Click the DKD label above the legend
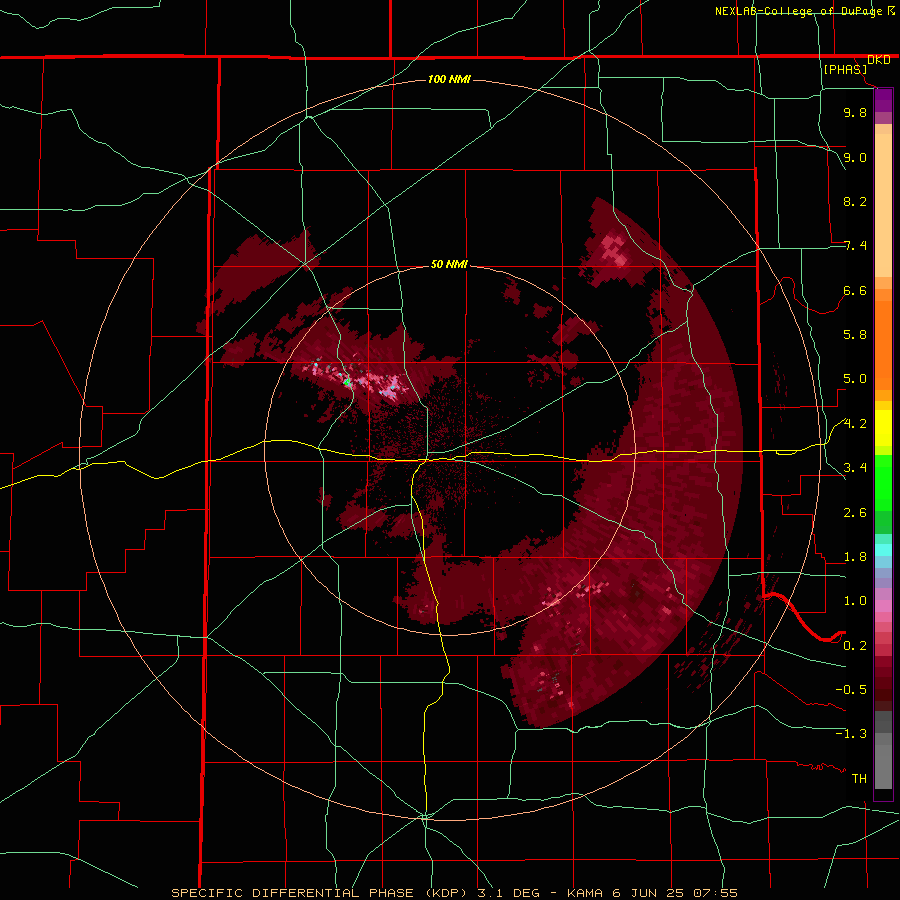 point(879,60)
